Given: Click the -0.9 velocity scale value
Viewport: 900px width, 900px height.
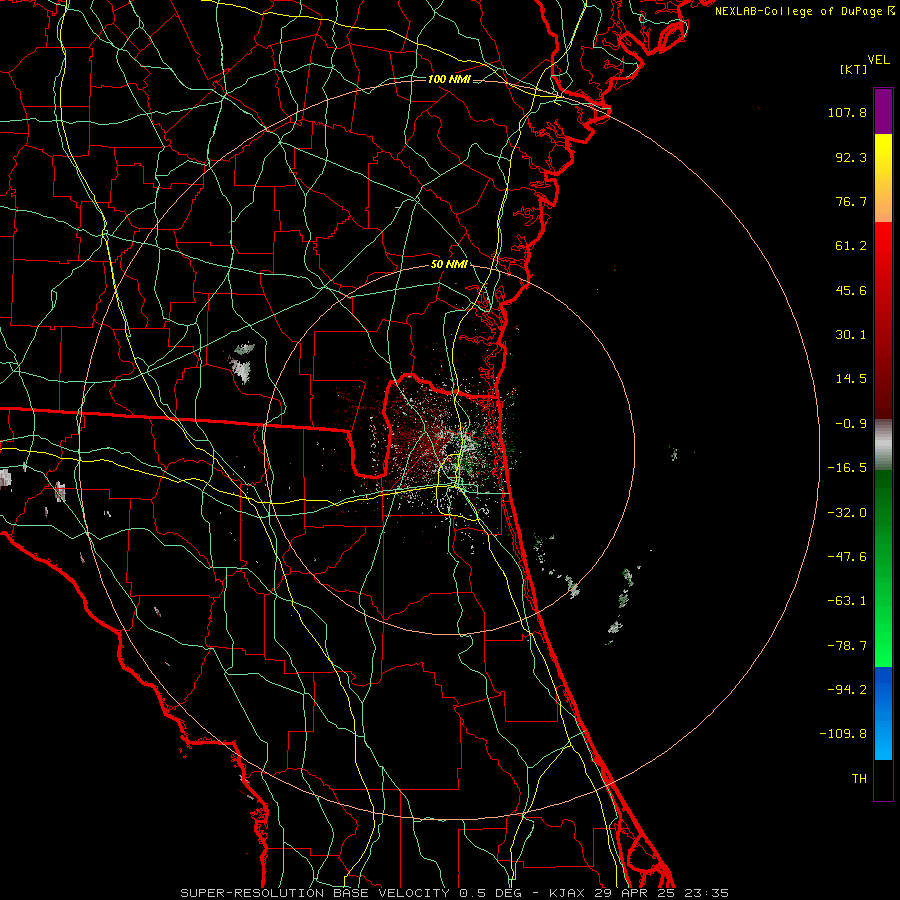Looking at the screenshot, I should (x=851, y=424).
